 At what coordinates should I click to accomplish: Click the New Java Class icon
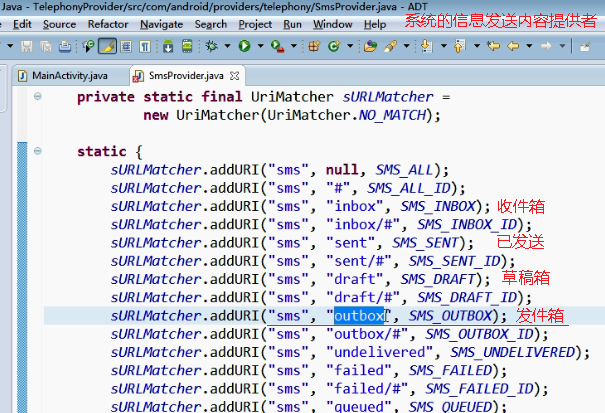pyautogui.click(x=334, y=46)
